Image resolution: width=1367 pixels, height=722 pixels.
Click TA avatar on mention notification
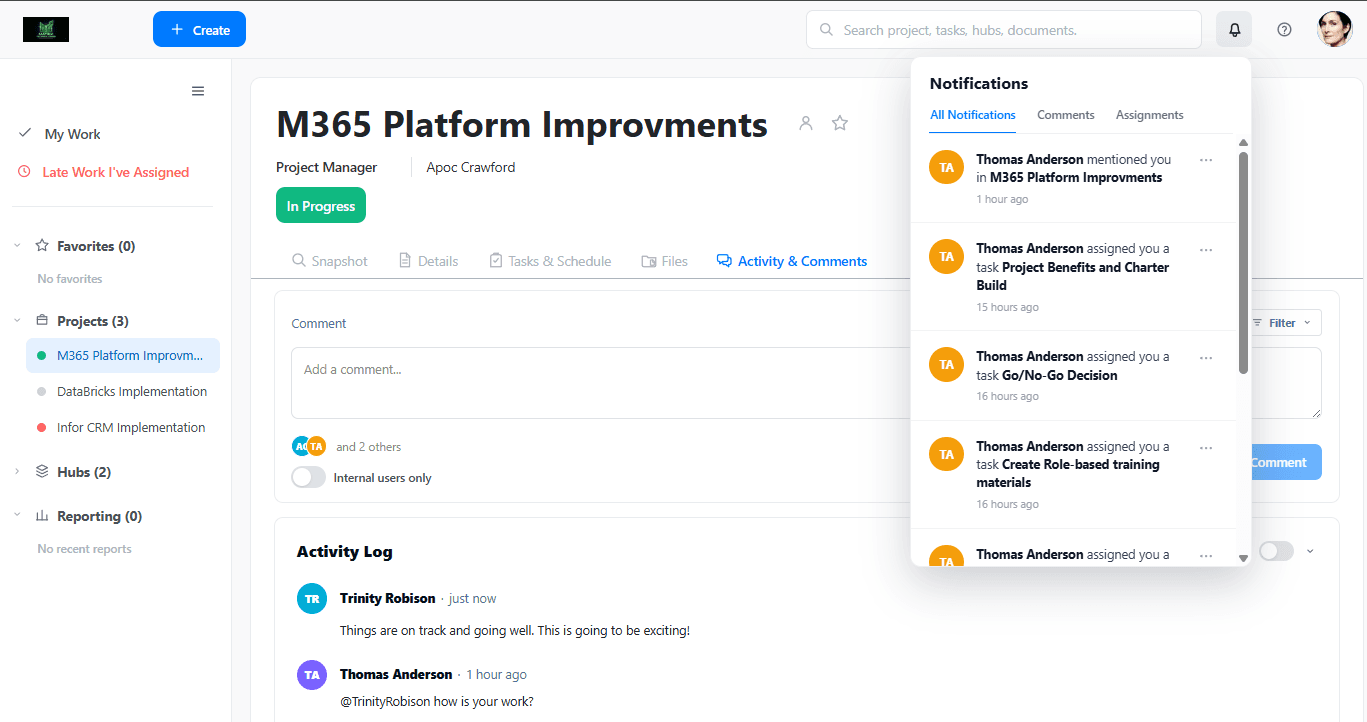click(x=946, y=167)
